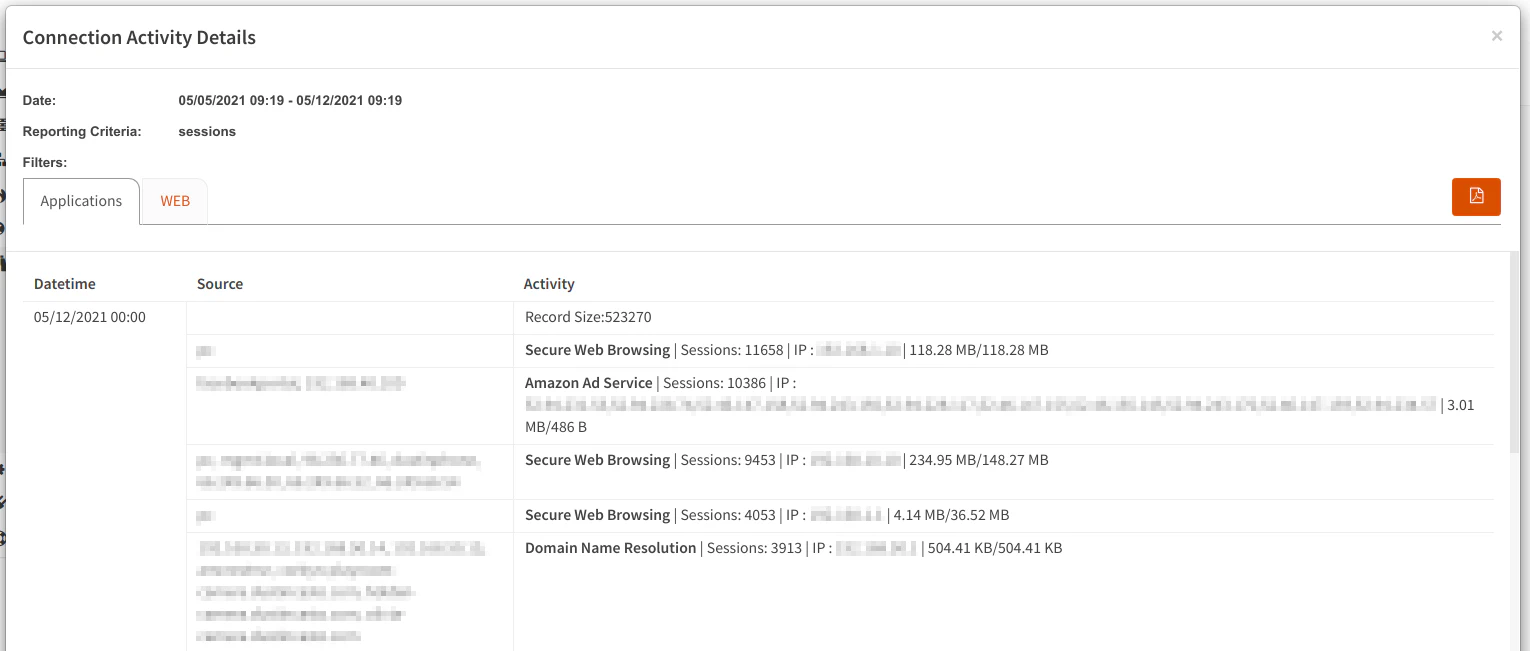Select the 05/12/2021 00:00 datetime cell

[90, 317]
